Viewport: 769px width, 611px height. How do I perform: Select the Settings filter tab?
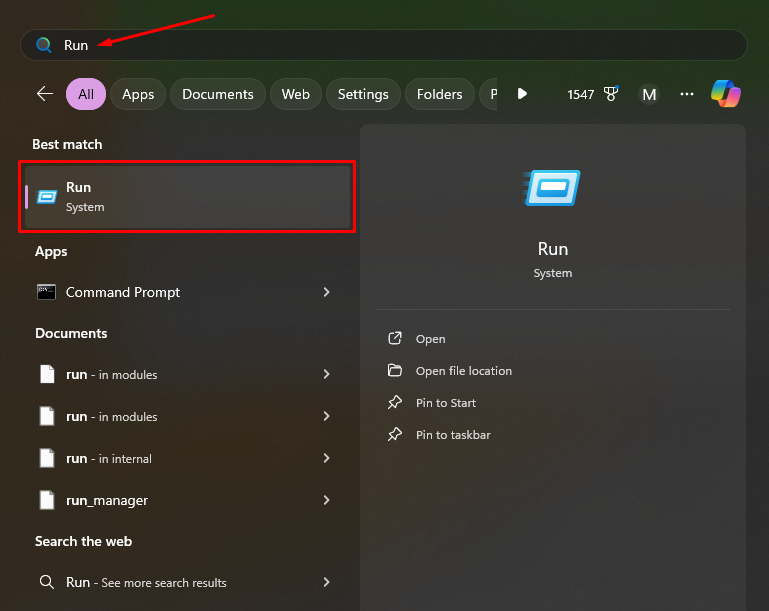pyautogui.click(x=363, y=94)
